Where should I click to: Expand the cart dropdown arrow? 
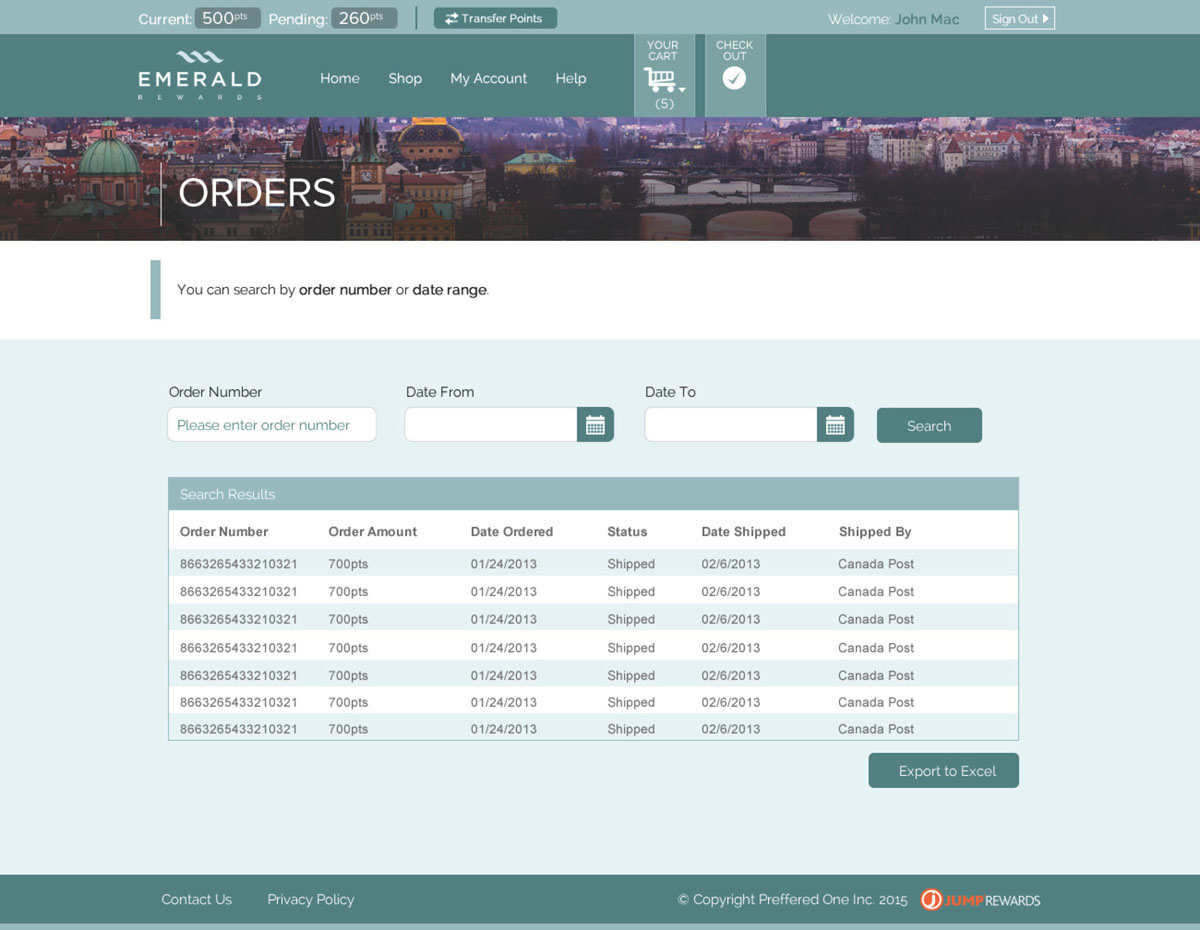click(682, 90)
